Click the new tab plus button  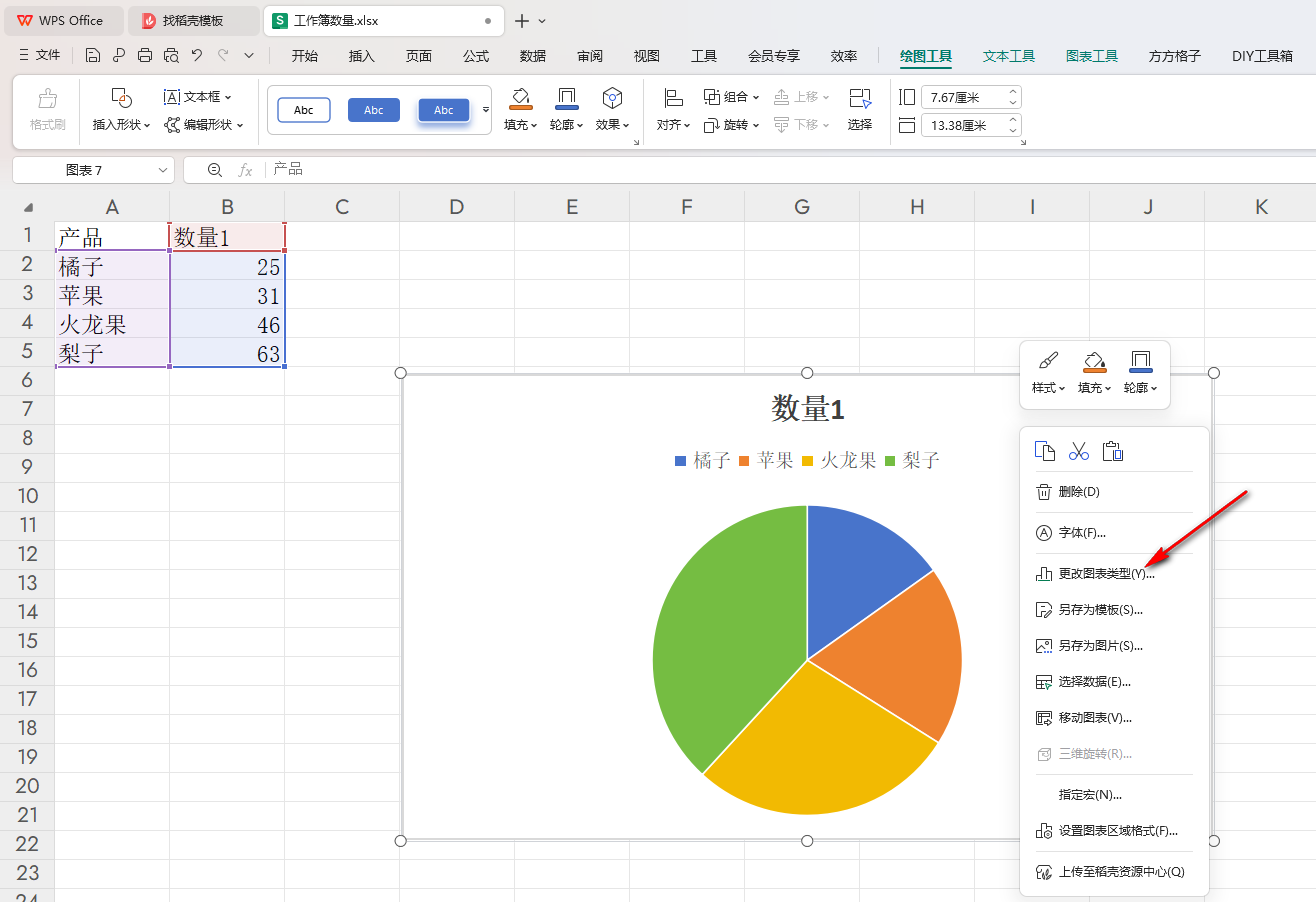pyautogui.click(x=521, y=20)
